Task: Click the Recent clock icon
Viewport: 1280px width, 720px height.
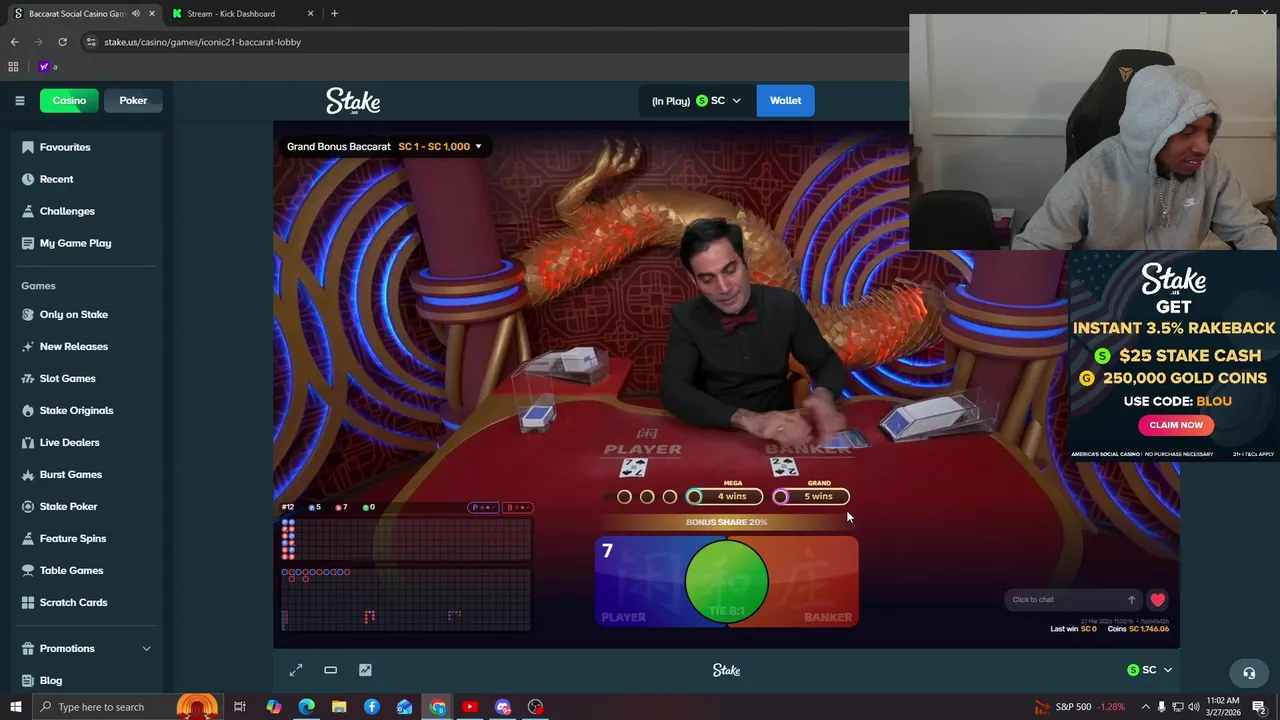Action: [28, 179]
